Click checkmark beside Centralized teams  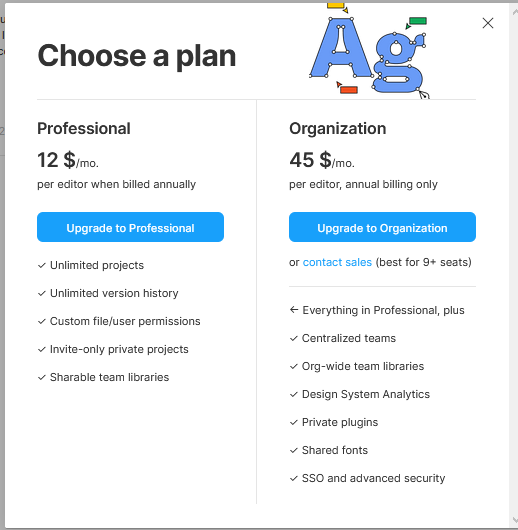[x=294, y=338]
